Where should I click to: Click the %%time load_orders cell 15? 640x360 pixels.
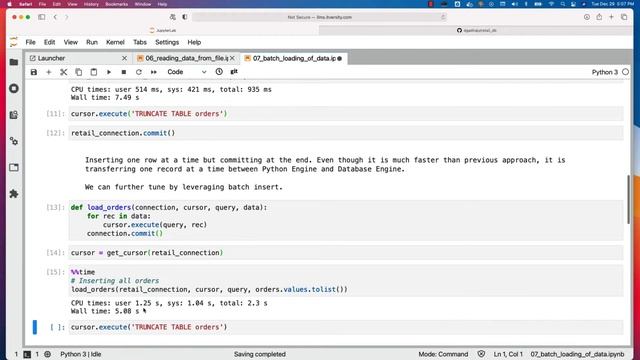[346, 281]
